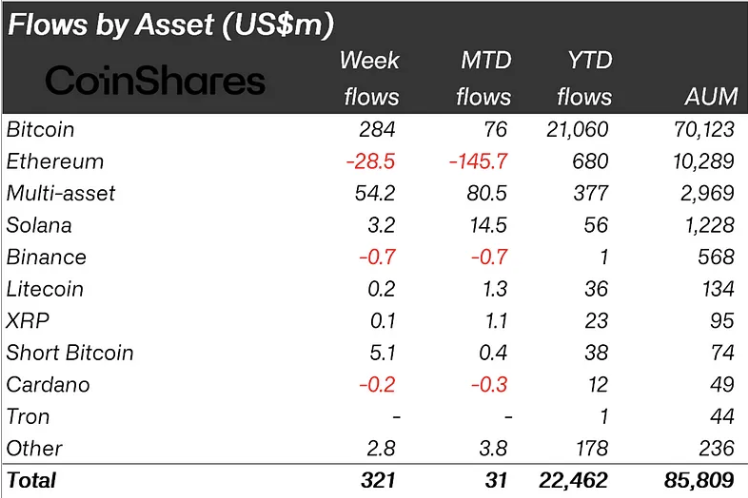Select the XRP row label
The image size is (748, 498).
(x=28, y=321)
